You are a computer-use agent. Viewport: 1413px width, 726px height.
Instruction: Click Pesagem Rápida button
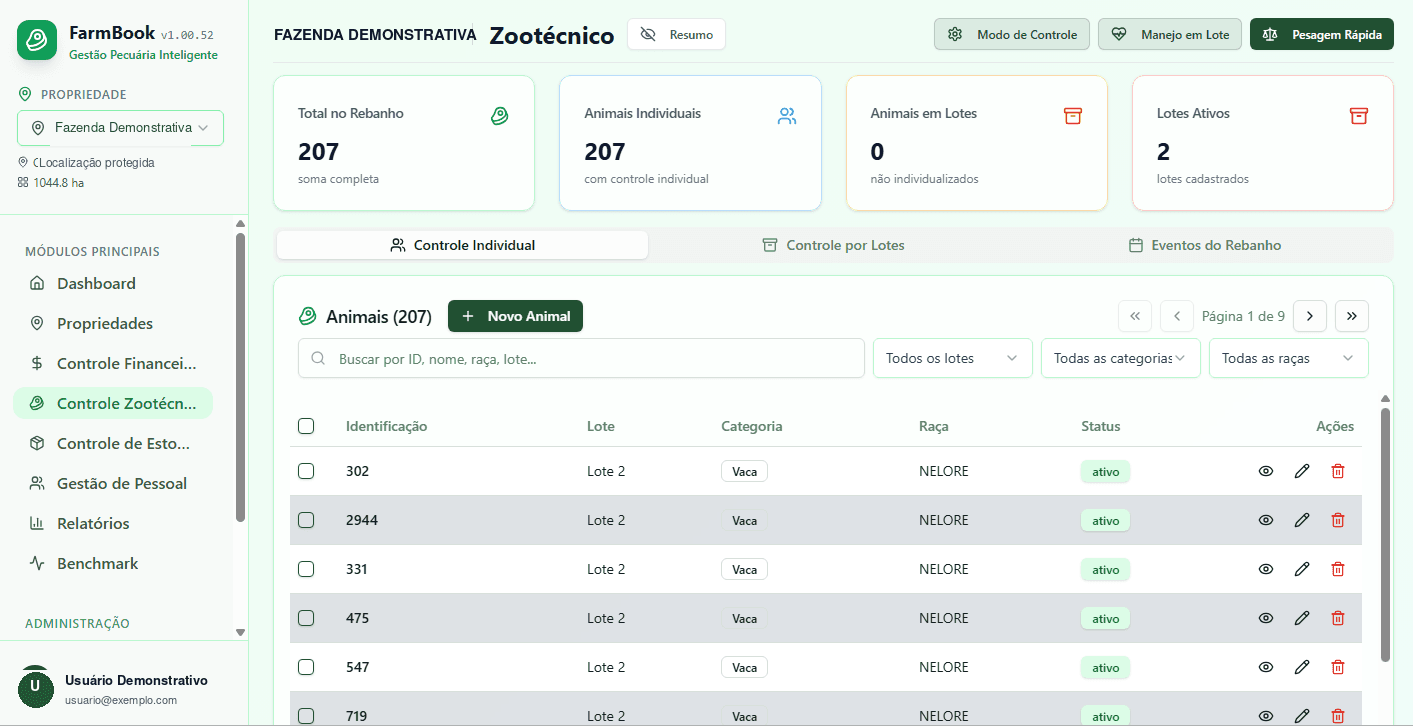click(x=1322, y=34)
